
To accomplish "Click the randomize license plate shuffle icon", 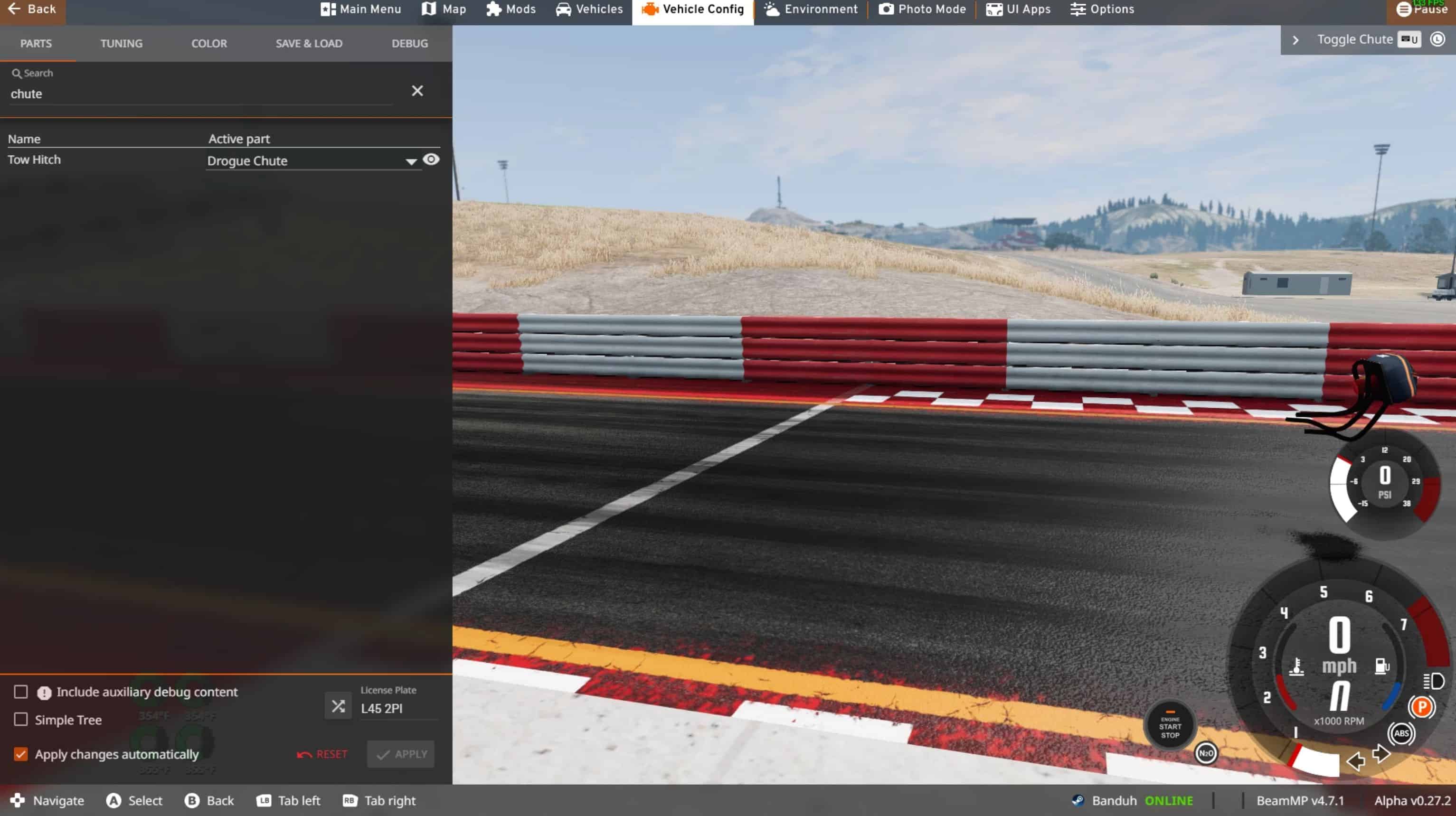I will pos(338,706).
